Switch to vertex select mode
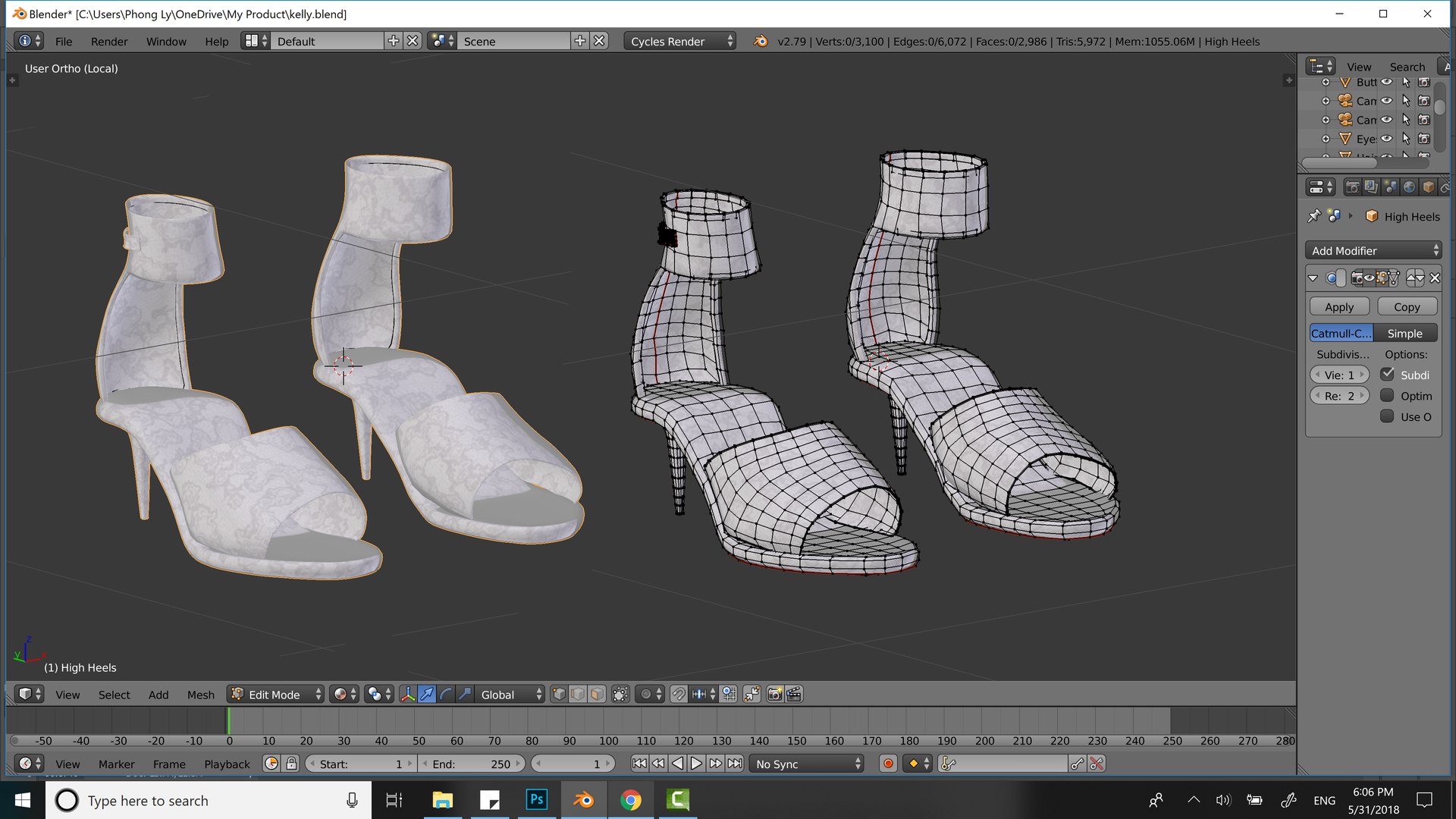 pyautogui.click(x=559, y=694)
